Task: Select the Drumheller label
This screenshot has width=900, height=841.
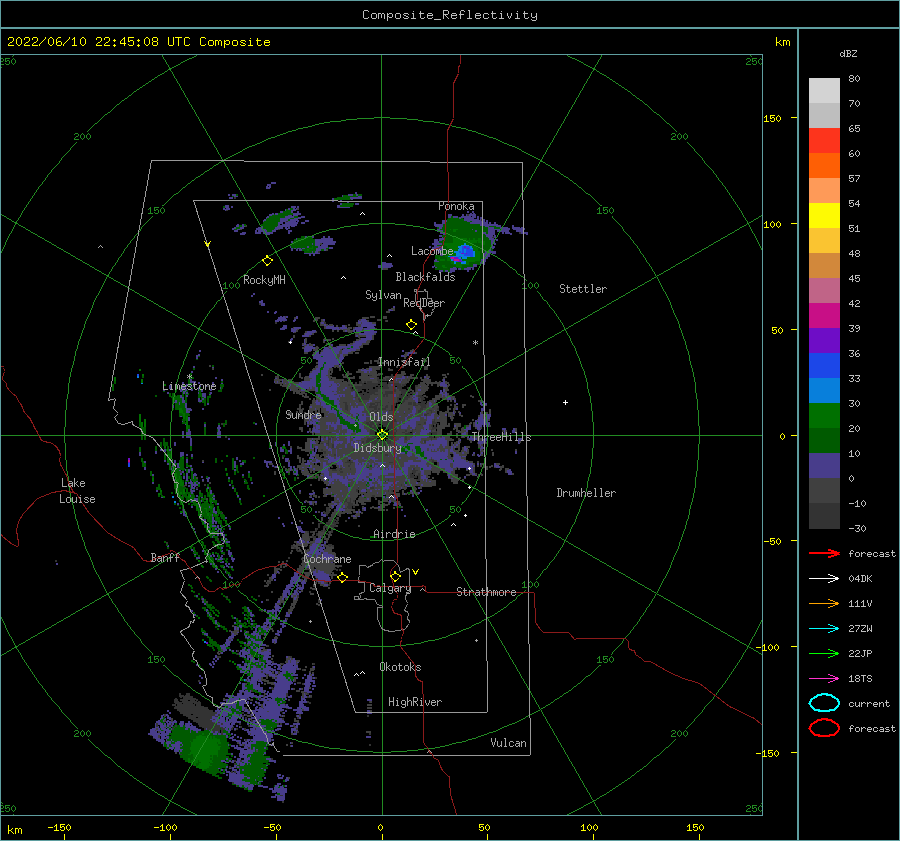Action: (586, 493)
